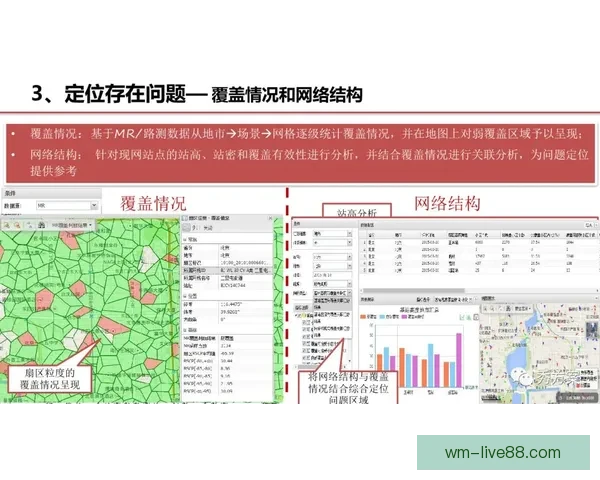Viewport: 600px width, 480px height.
Task: Click the first toolbar icon in sector info panel
Action: (187, 228)
